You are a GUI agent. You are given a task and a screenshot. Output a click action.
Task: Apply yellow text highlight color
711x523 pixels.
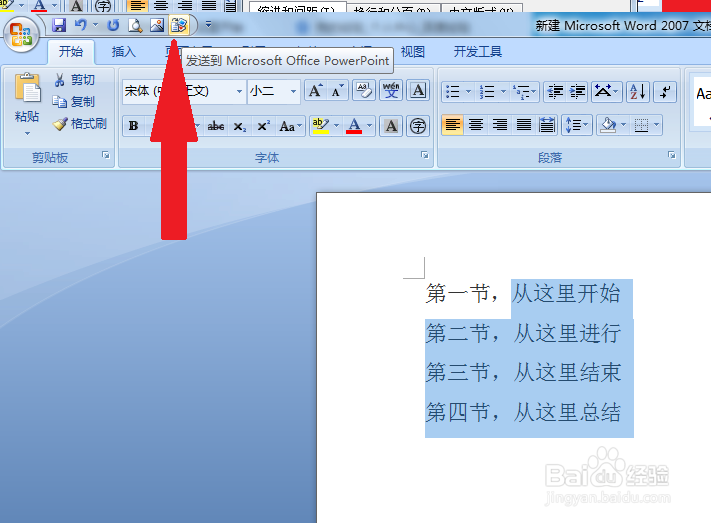(x=321, y=126)
